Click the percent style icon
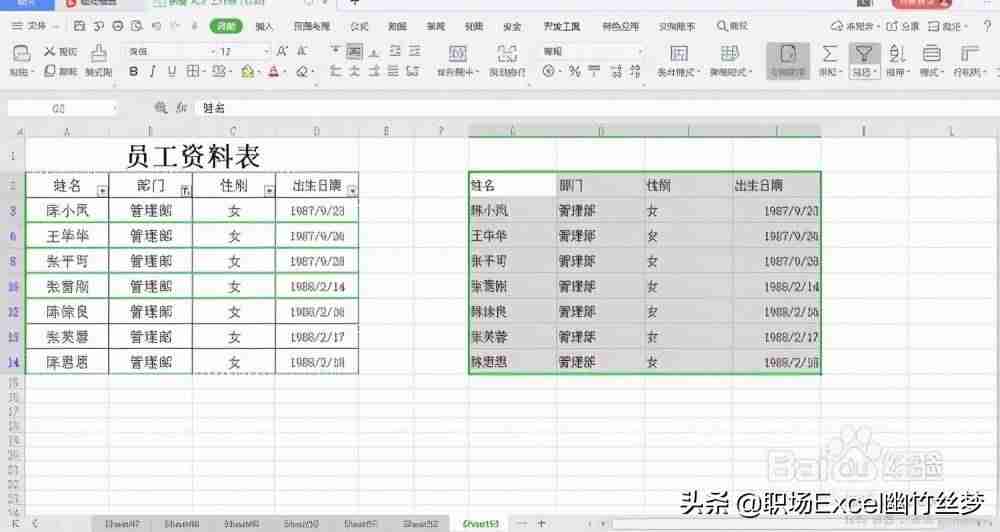The height and width of the screenshot is (532, 1000). pyautogui.click(x=575, y=71)
